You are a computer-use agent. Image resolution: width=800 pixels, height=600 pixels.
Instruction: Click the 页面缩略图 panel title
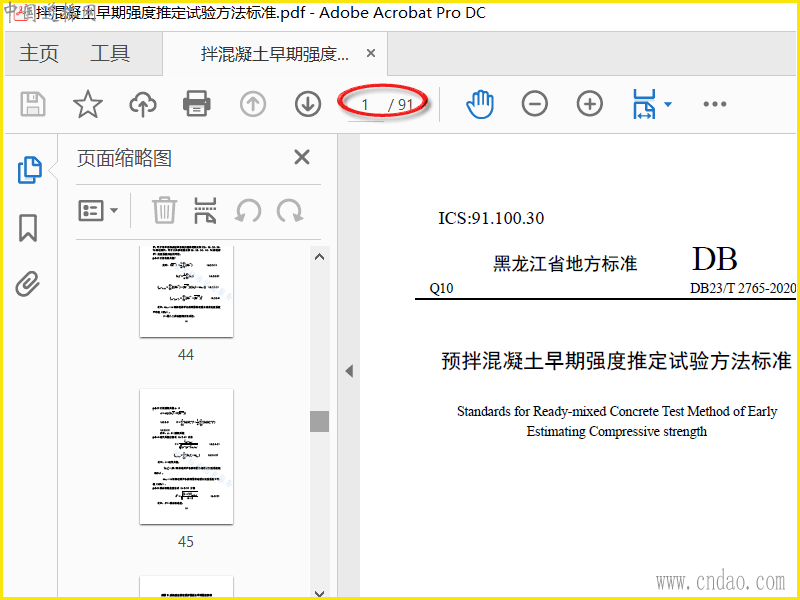124,158
